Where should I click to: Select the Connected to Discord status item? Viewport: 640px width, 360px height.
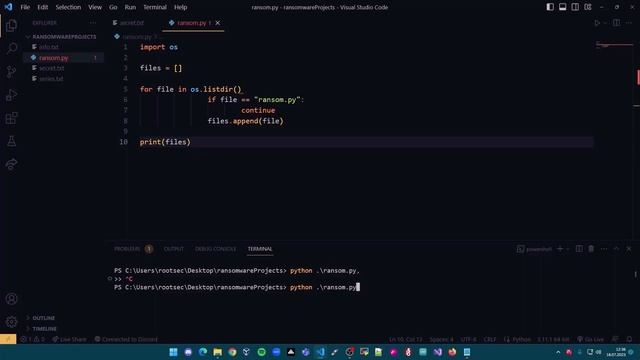pos(126,339)
